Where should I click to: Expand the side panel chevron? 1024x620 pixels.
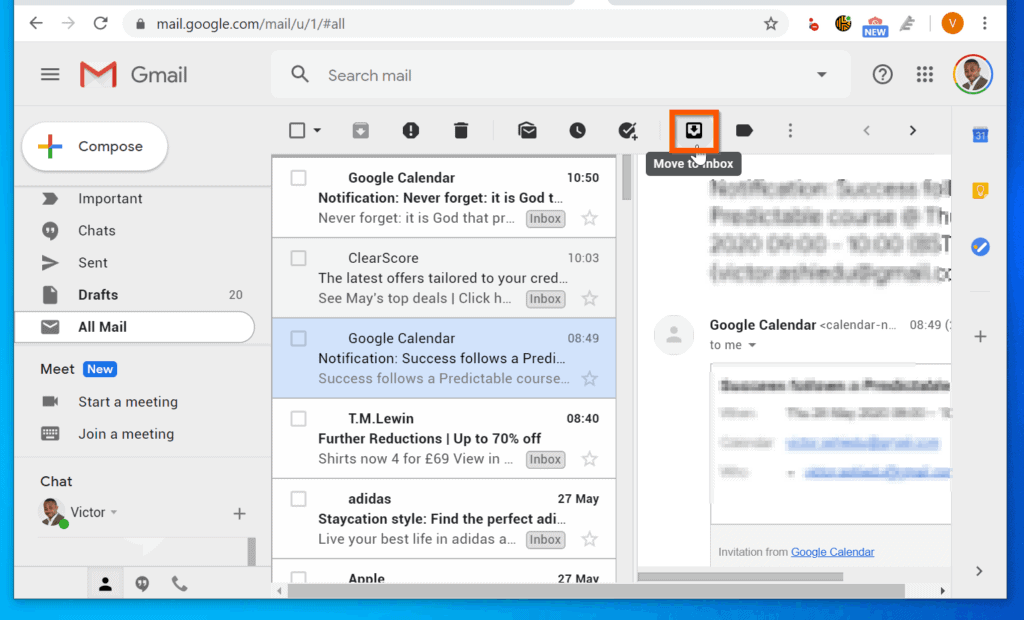pos(979,571)
